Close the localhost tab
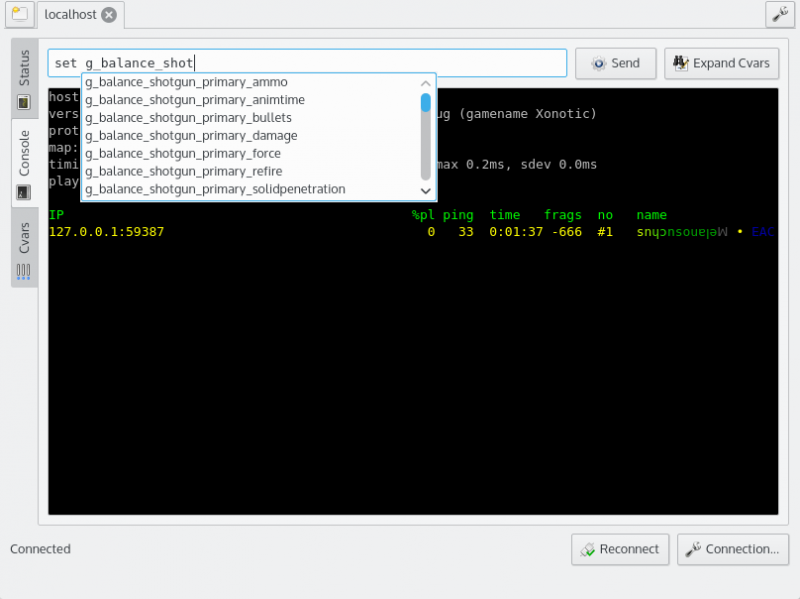 (109, 15)
